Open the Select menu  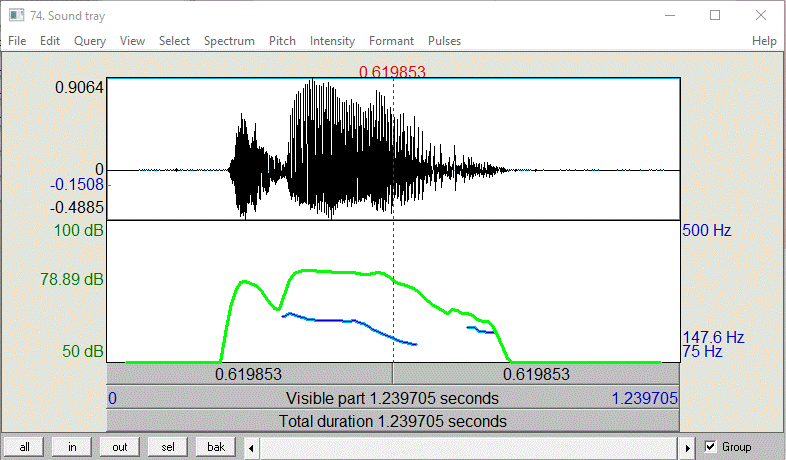(x=174, y=41)
